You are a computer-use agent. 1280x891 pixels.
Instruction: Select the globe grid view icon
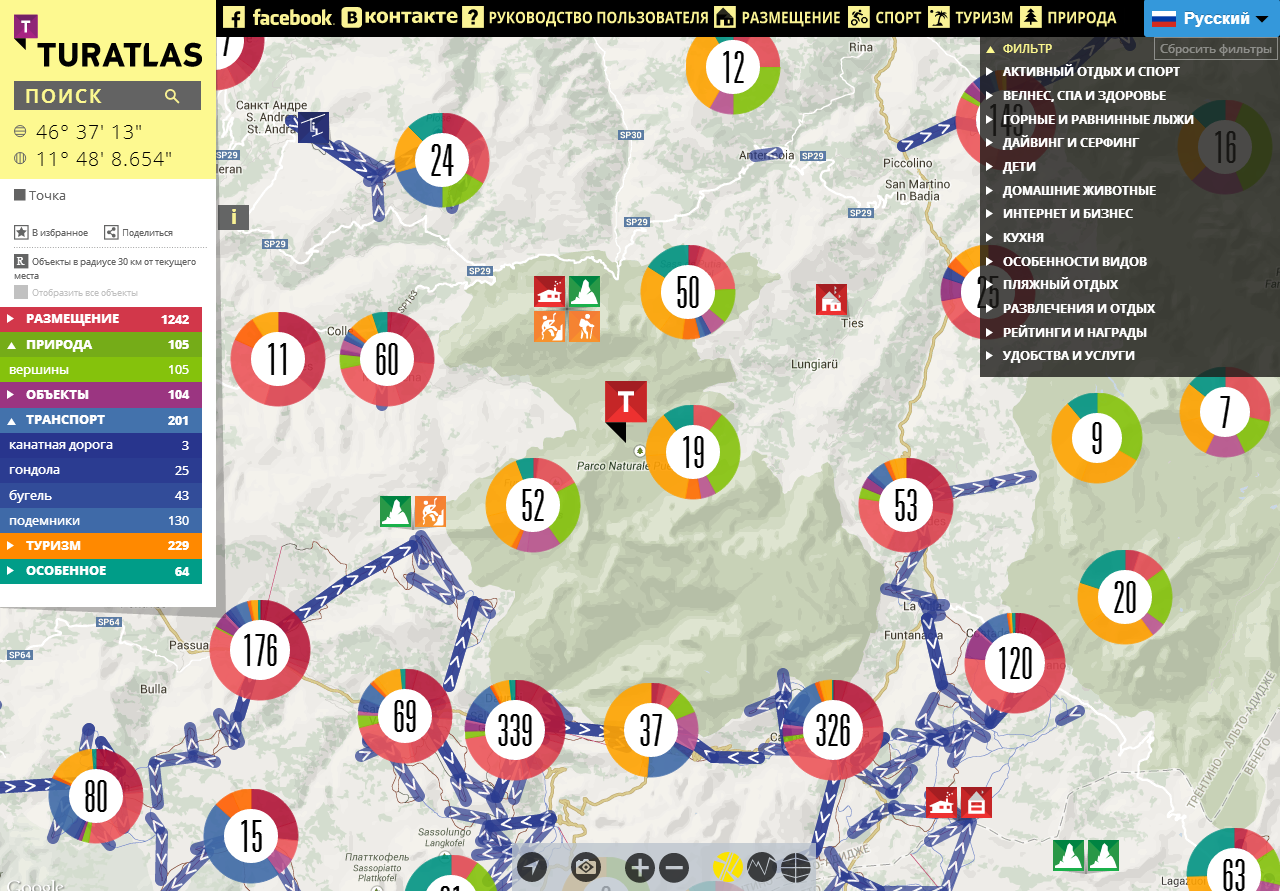[x=796, y=866]
